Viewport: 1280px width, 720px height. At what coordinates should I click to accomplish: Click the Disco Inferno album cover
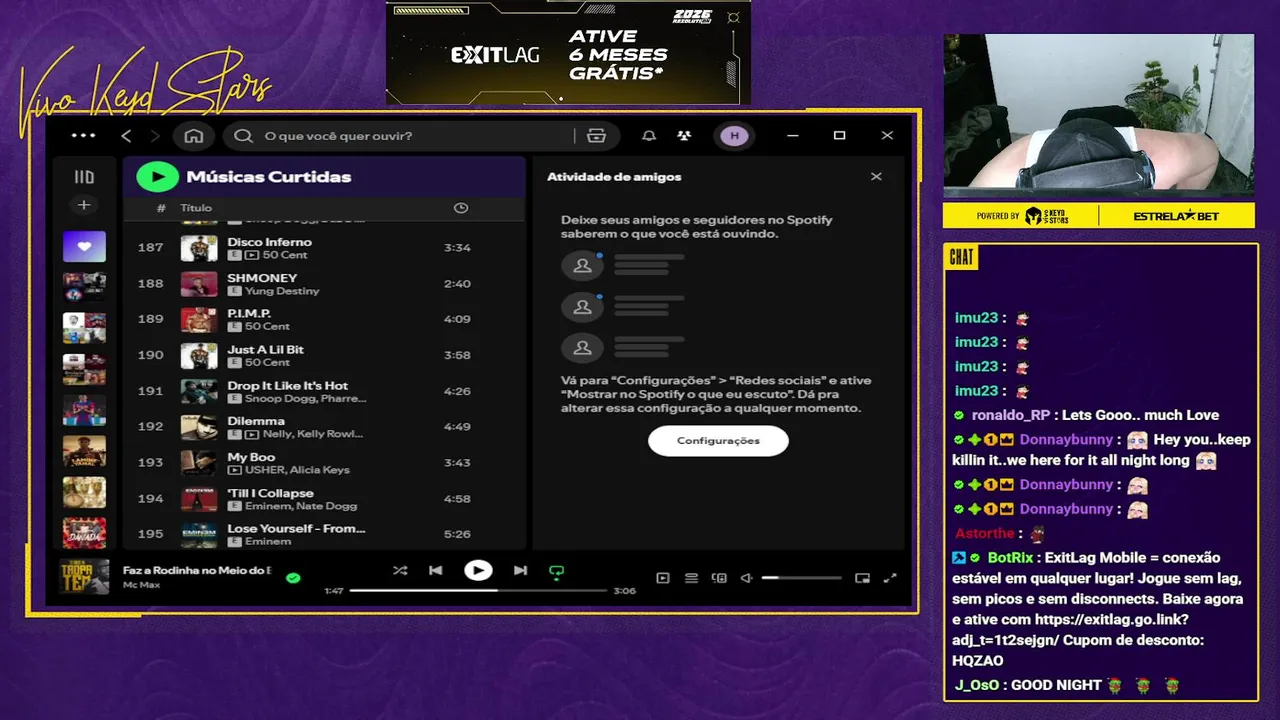click(199, 248)
